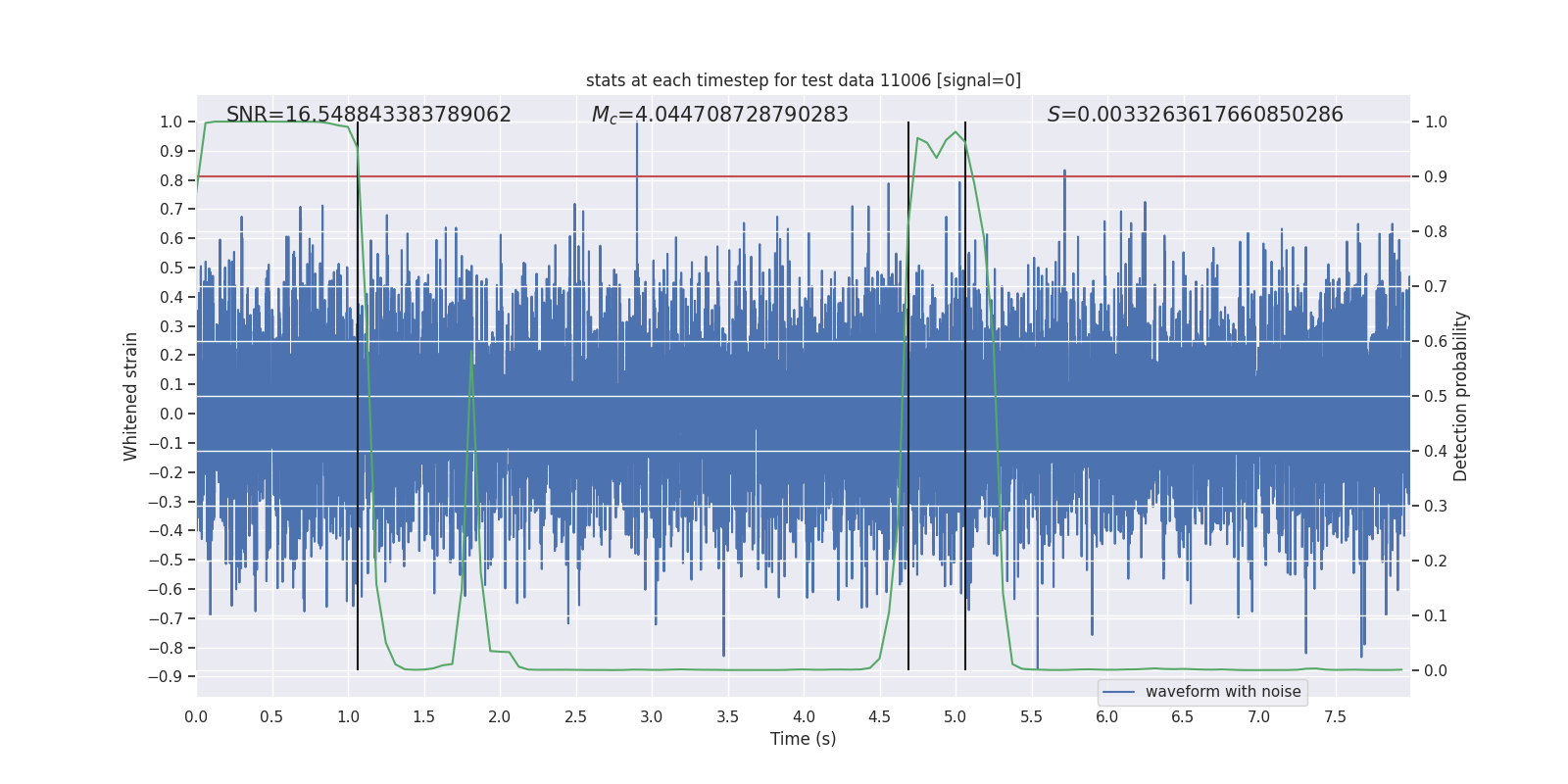Click the 4.0 tick label on time axis
This screenshot has height=784, width=1568.
pyautogui.click(x=804, y=717)
